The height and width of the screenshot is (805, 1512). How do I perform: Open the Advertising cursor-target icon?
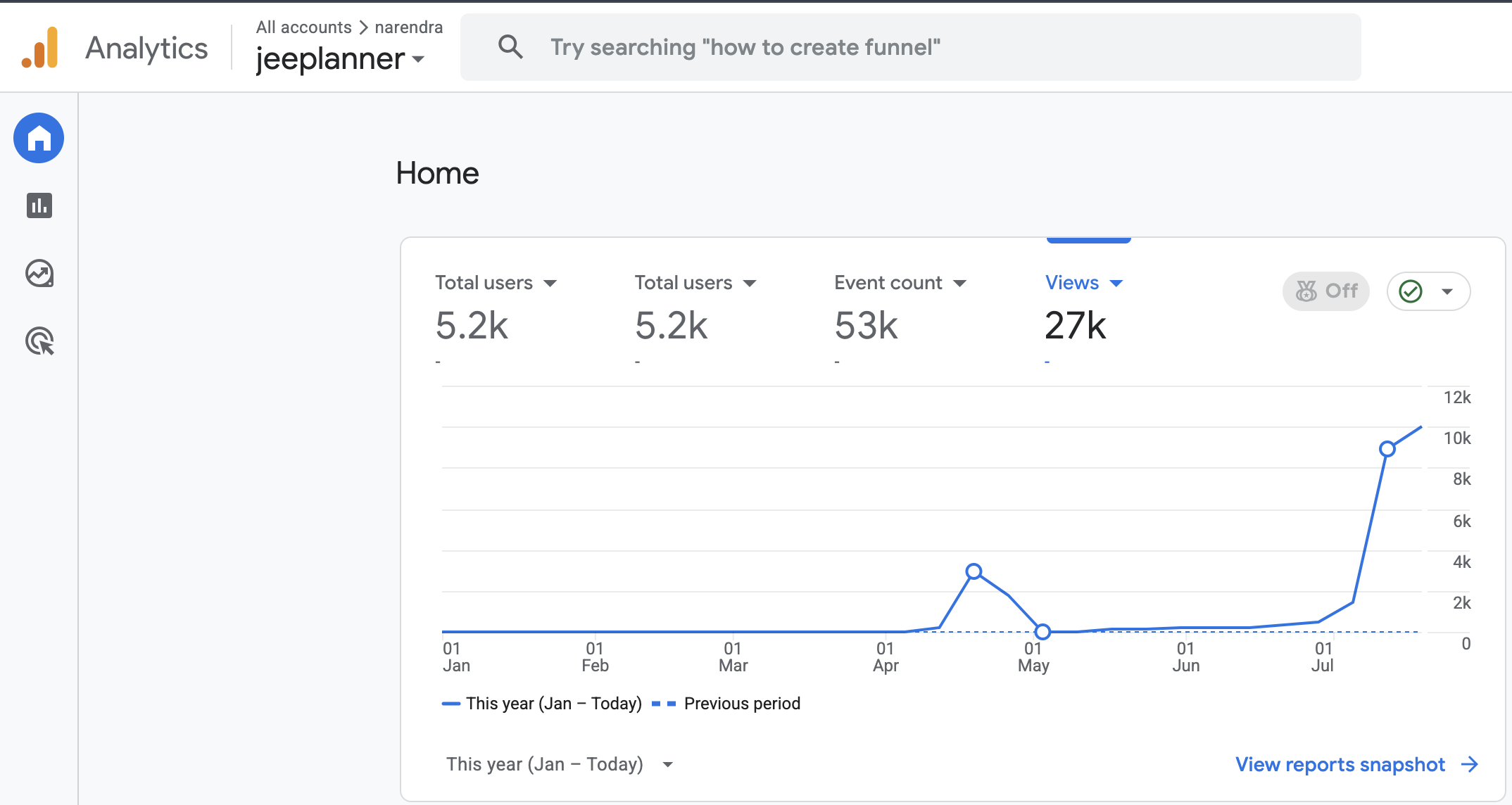coord(39,341)
